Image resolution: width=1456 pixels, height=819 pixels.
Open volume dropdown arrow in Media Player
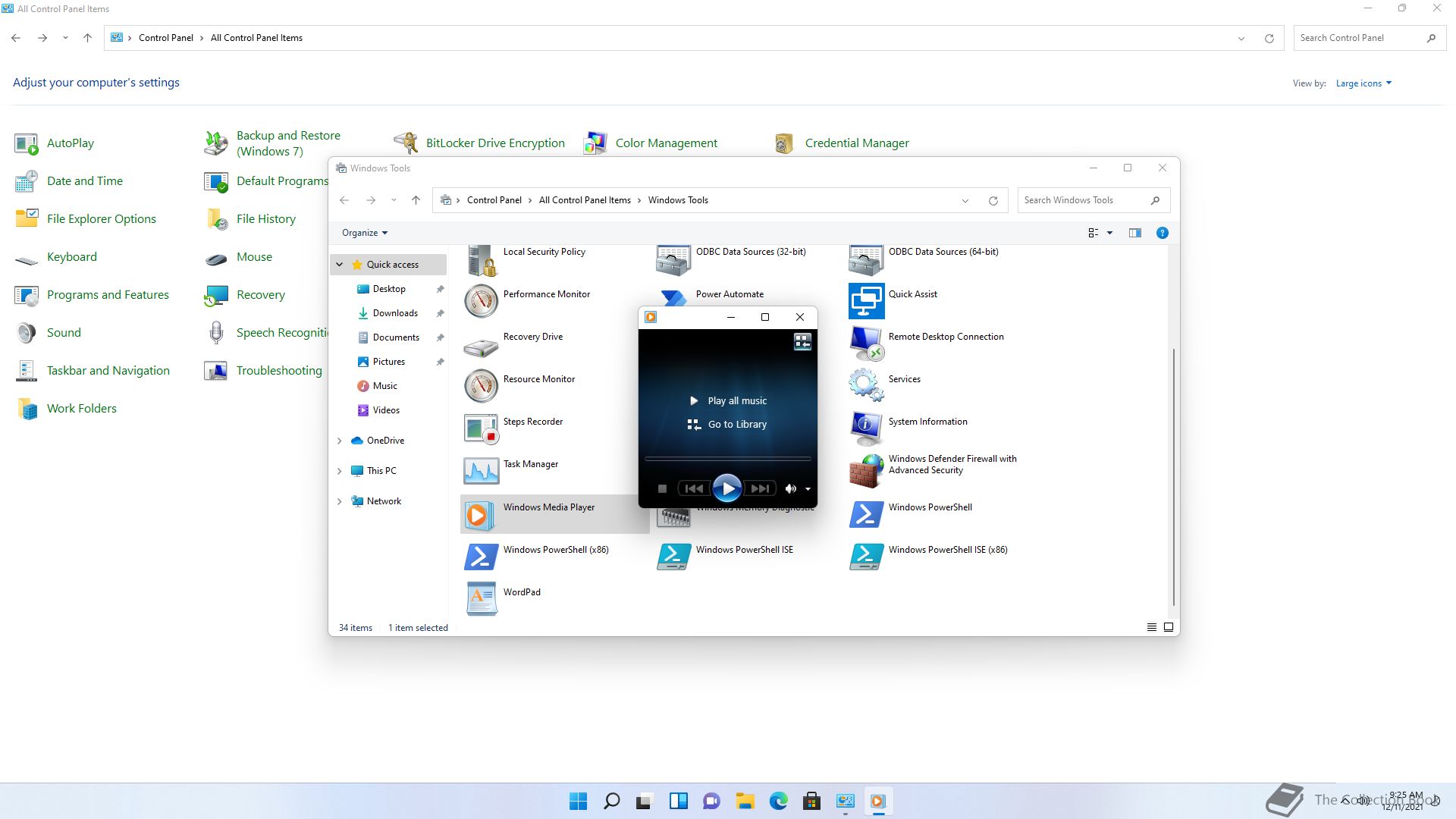[x=808, y=489]
